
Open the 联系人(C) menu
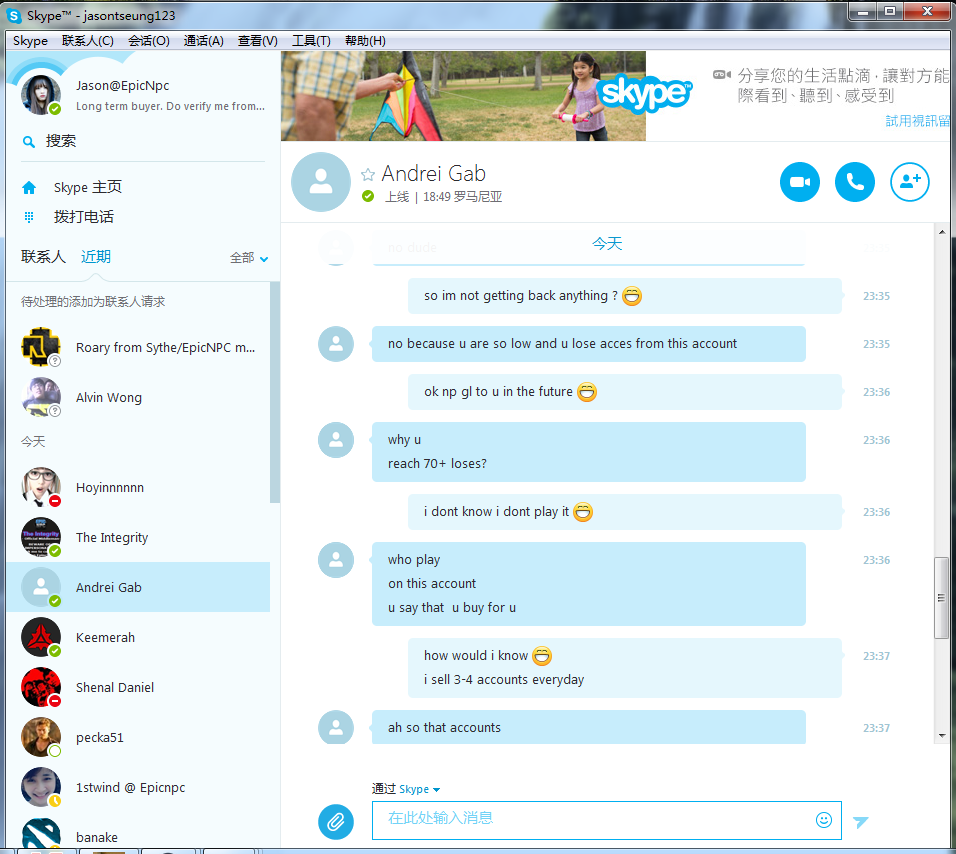tap(88, 41)
